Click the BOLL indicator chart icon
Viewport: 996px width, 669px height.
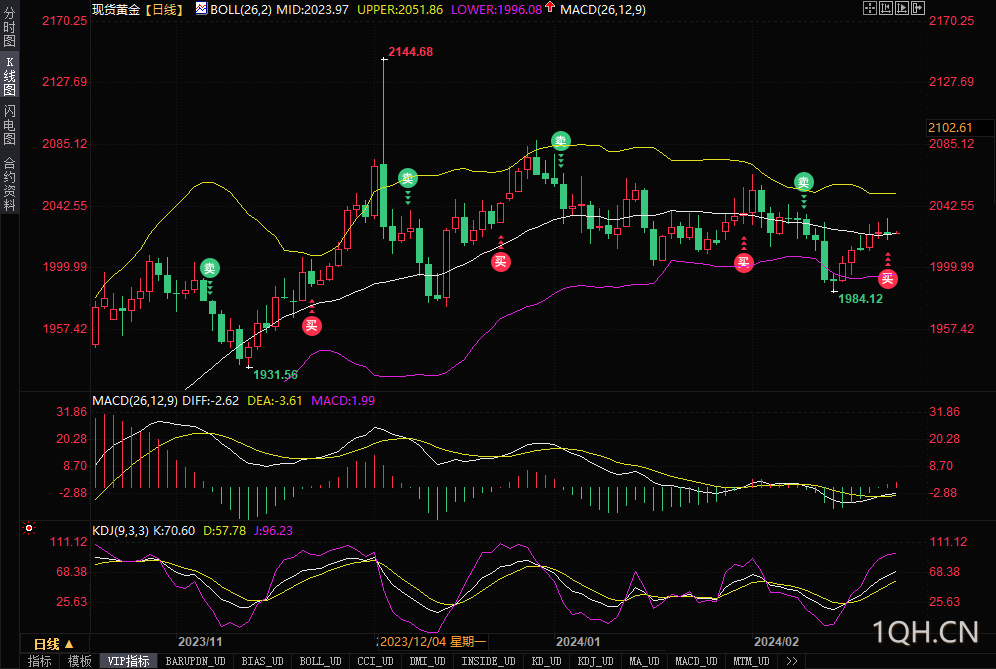click(x=201, y=9)
